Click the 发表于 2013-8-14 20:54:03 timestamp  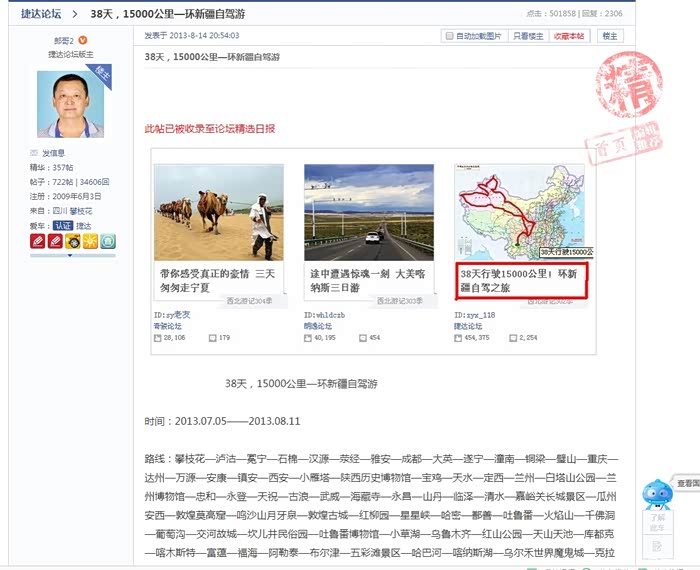tap(192, 35)
